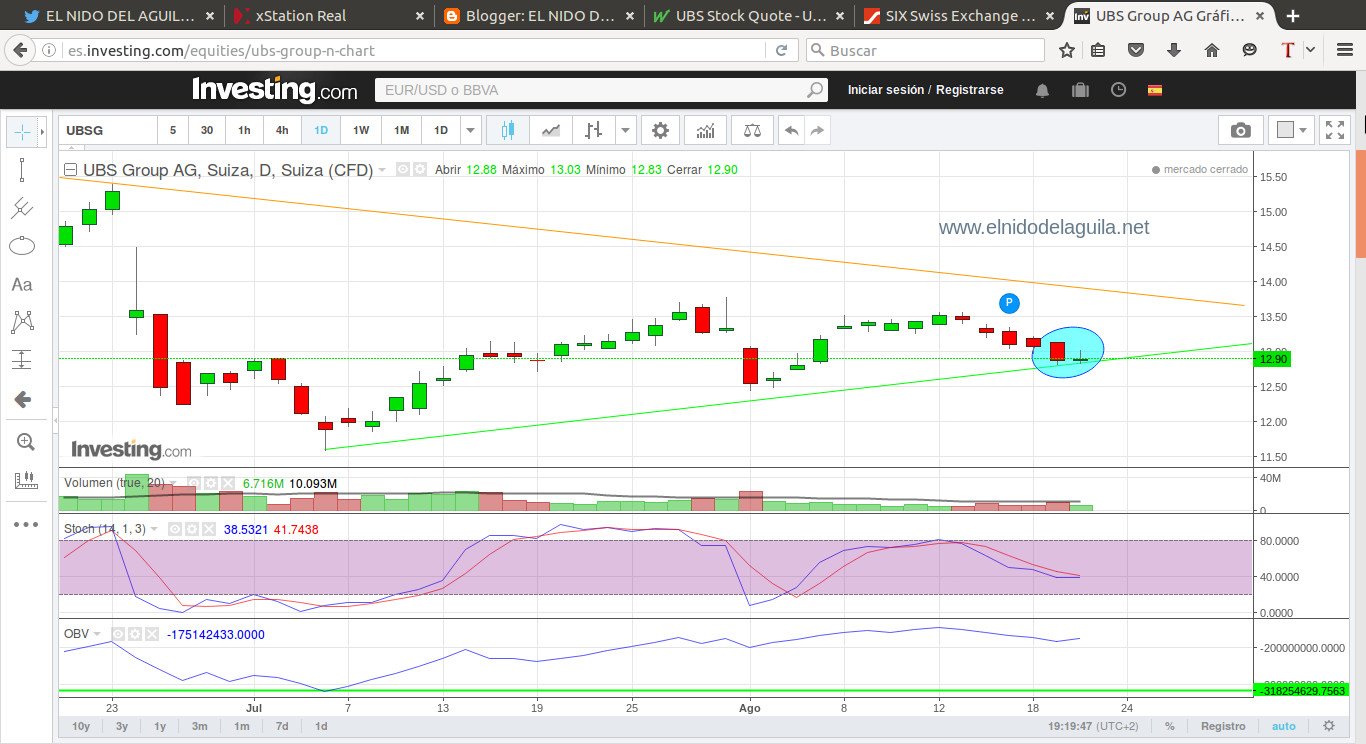Select the XABCD pattern tool

22,322
